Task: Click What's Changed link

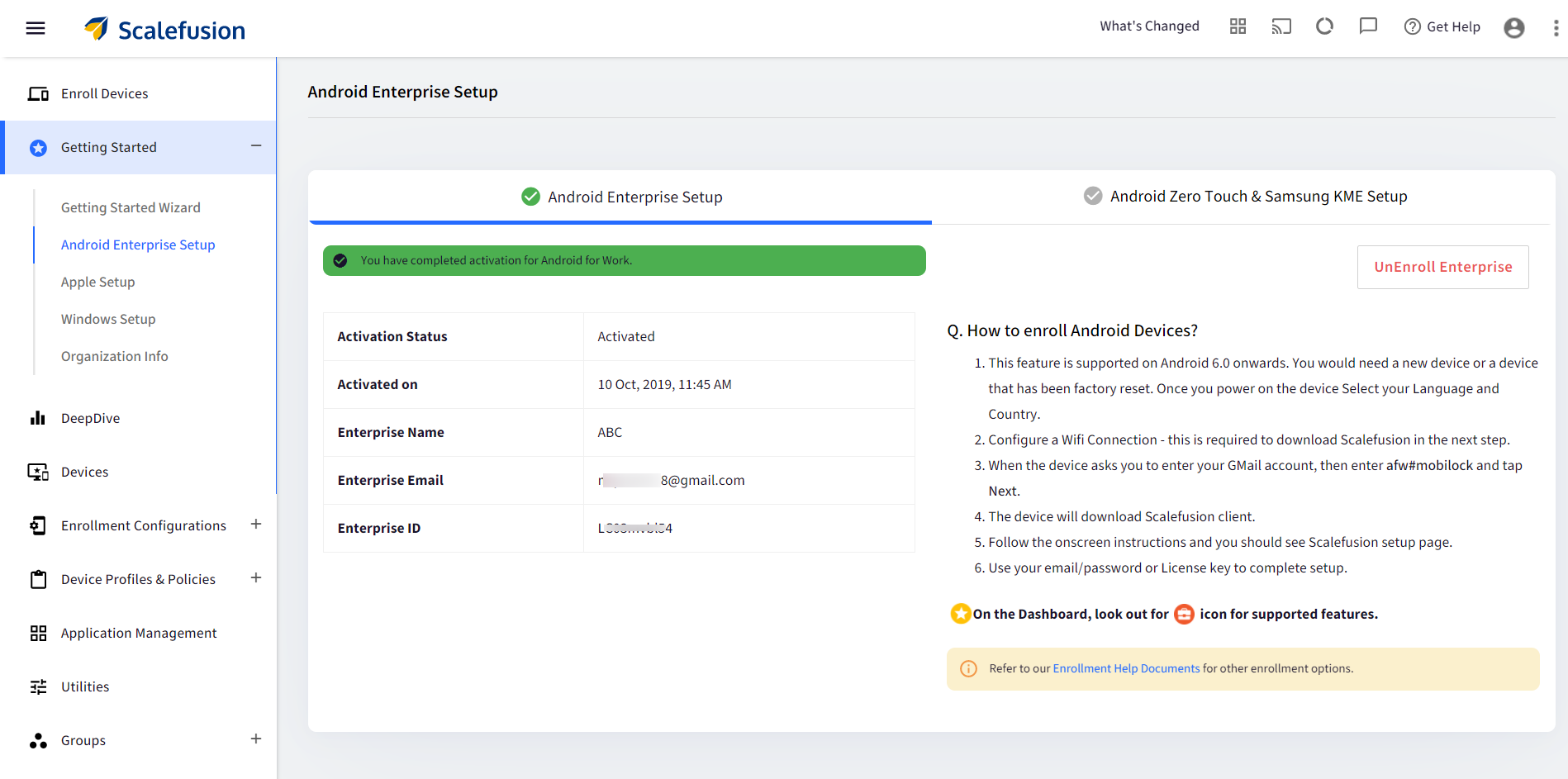Action: tap(1149, 26)
